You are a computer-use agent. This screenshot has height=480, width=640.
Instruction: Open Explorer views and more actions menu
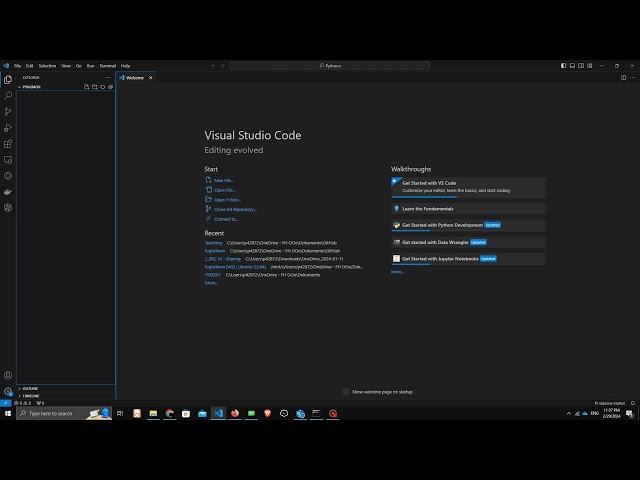[107, 78]
